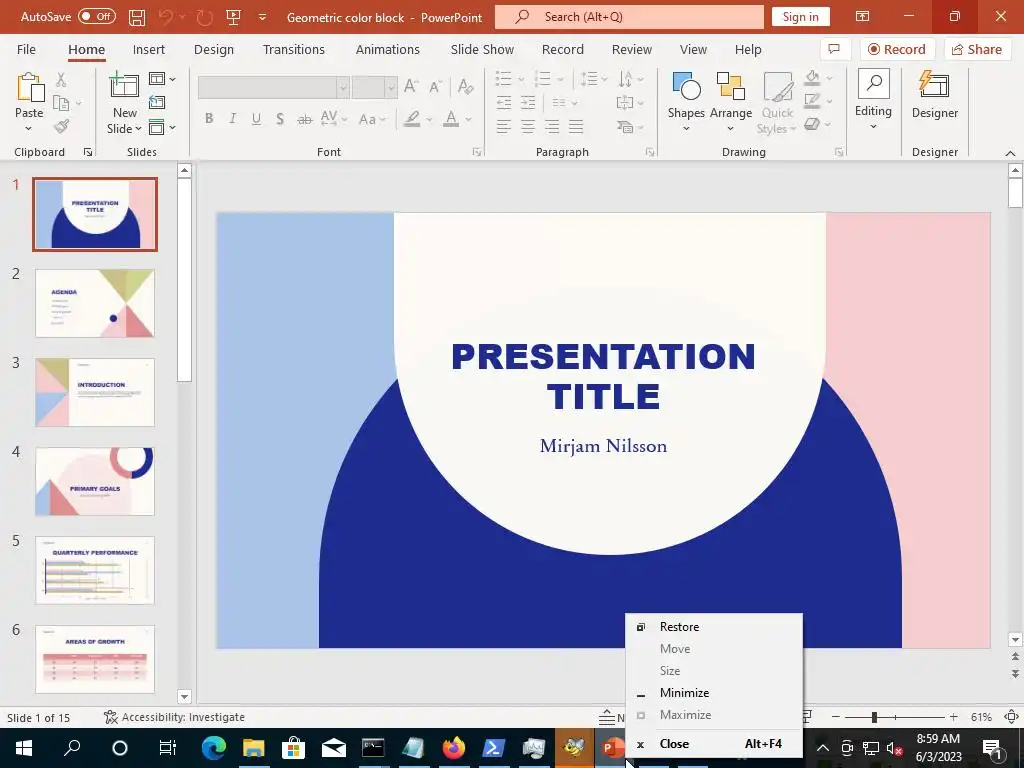Screen dimensions: 1024x768
Task: Open the font size combo box
Action: click(374, 87)
